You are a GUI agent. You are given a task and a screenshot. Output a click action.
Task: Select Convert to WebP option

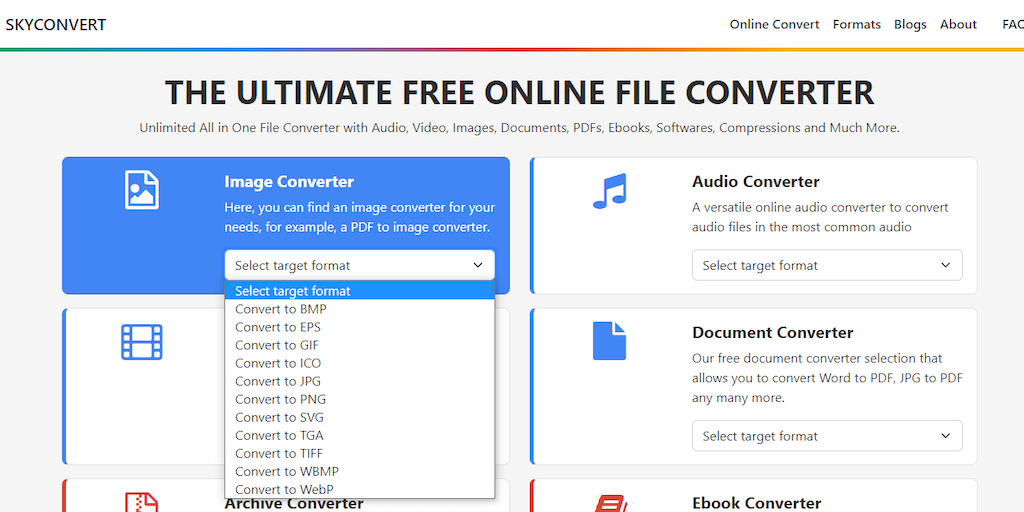coord(360,489)
